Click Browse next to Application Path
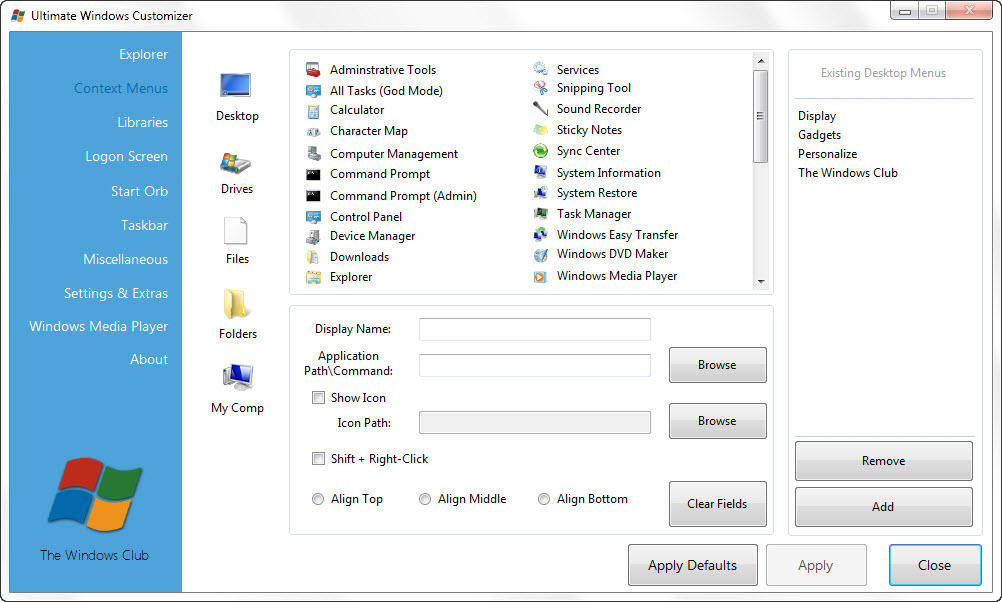1002x602 pixels. [x=717, y=364]
